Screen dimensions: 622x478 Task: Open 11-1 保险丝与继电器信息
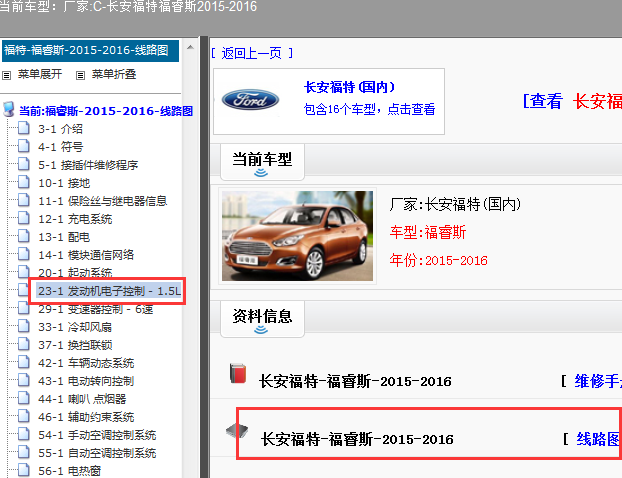[102, 201]
